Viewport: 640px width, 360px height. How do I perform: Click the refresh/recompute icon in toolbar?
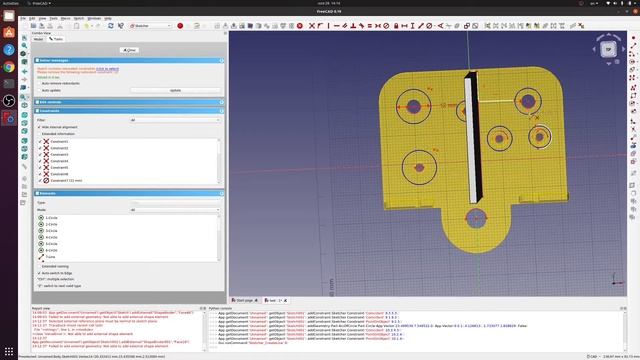(x=111, y=26)
